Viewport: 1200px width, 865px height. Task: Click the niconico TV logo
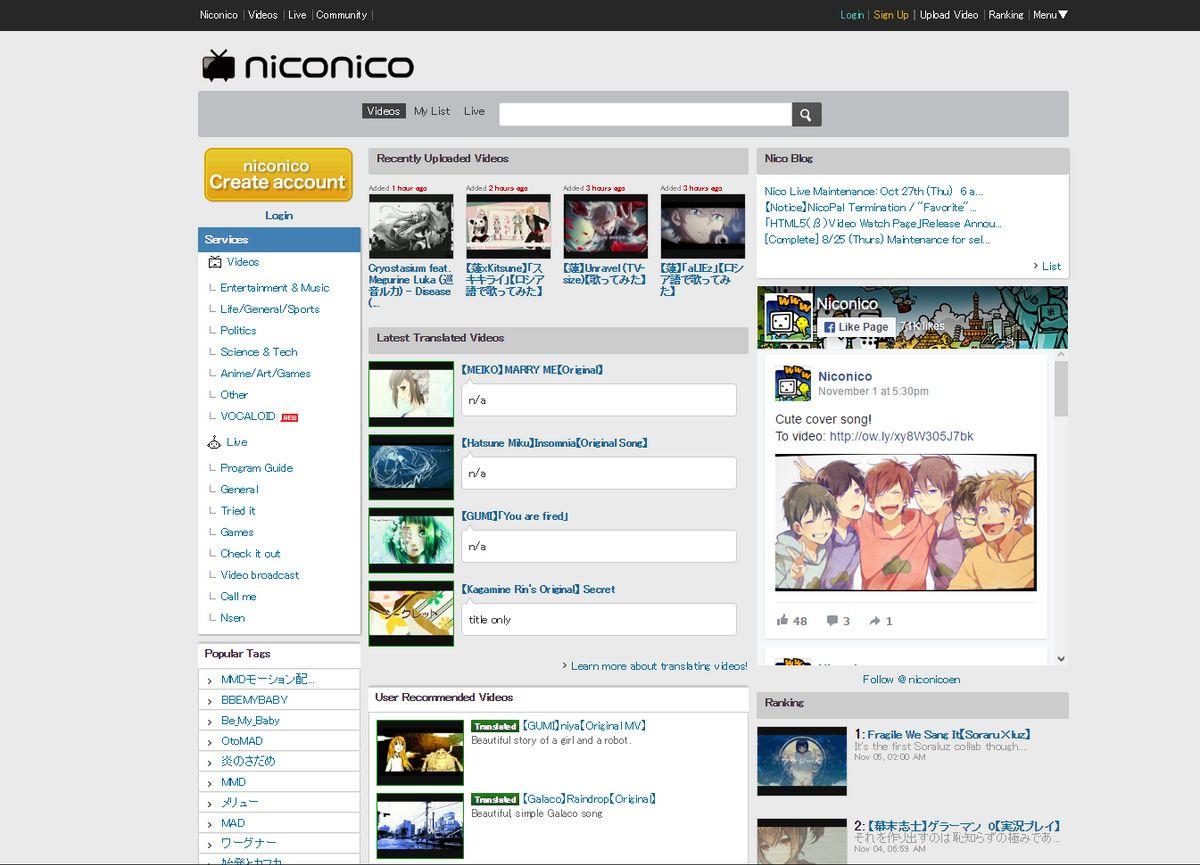pos(308,66)
